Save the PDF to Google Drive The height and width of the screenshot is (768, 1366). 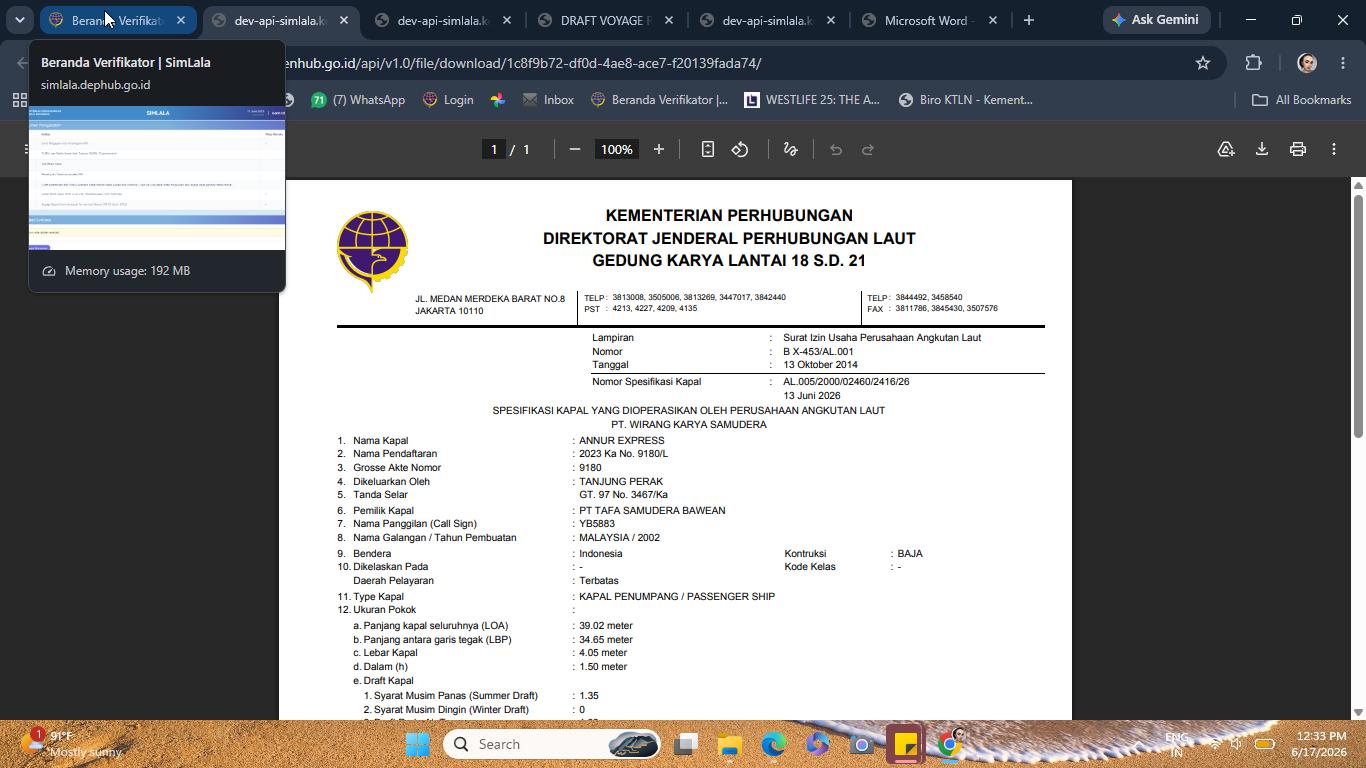click(x=1226, y=149)
